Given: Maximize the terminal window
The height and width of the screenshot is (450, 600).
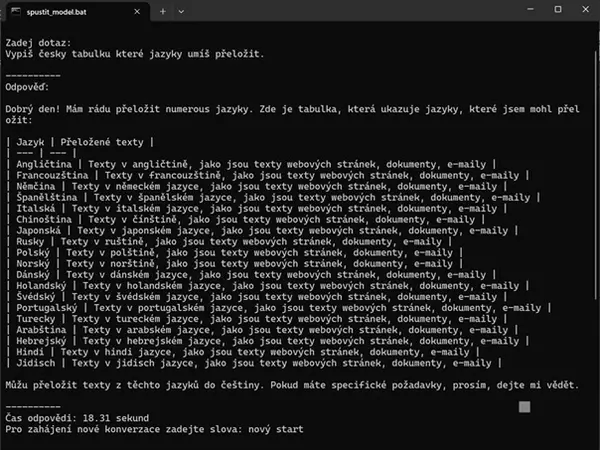Looking at the screenshot, I should coord(558,9).
